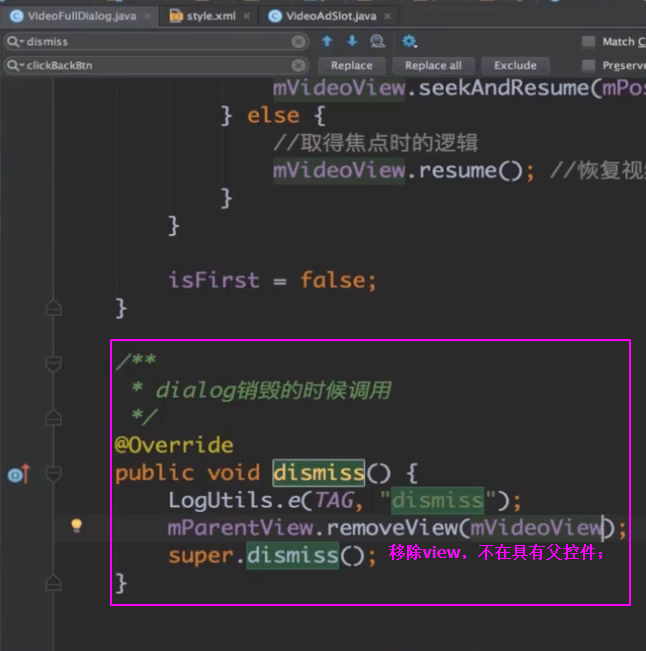Toggle the Preserve Case checkbox
Screen dimensions: 646x651
click(x=589, y=65)
